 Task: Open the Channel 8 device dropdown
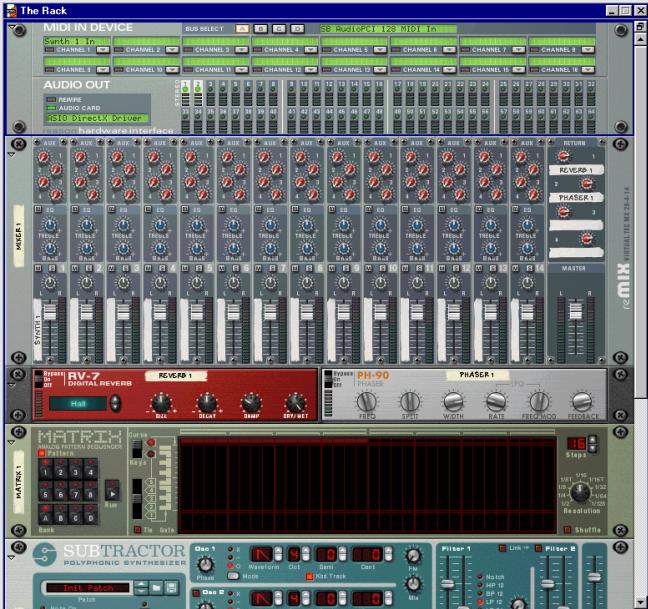pos(588,50)
